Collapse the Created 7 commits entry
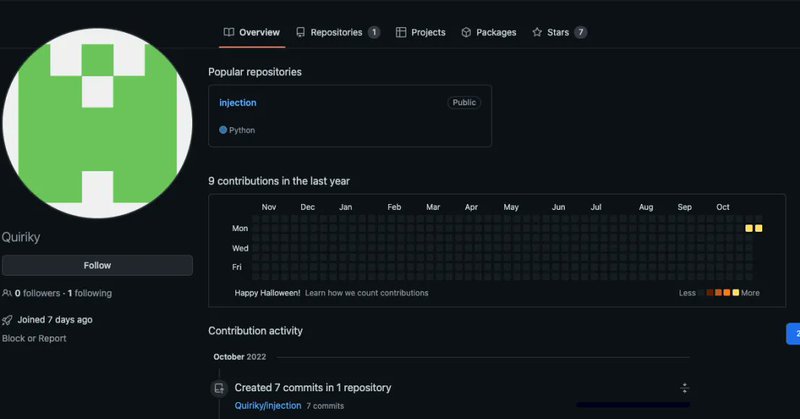Image resolution: width=800 pixels, height=419 pixels. tap(685, 388)
